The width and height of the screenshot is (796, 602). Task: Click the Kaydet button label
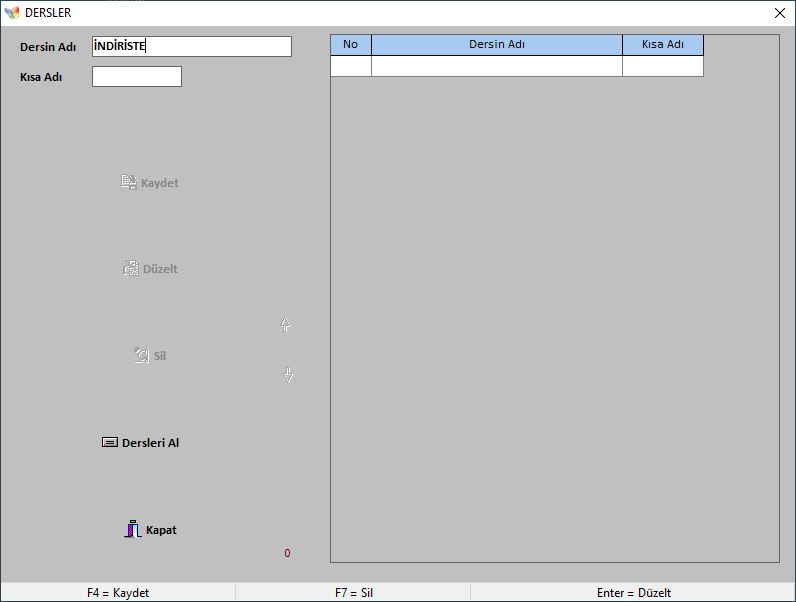pyautogui.click(x=159, y=183)
